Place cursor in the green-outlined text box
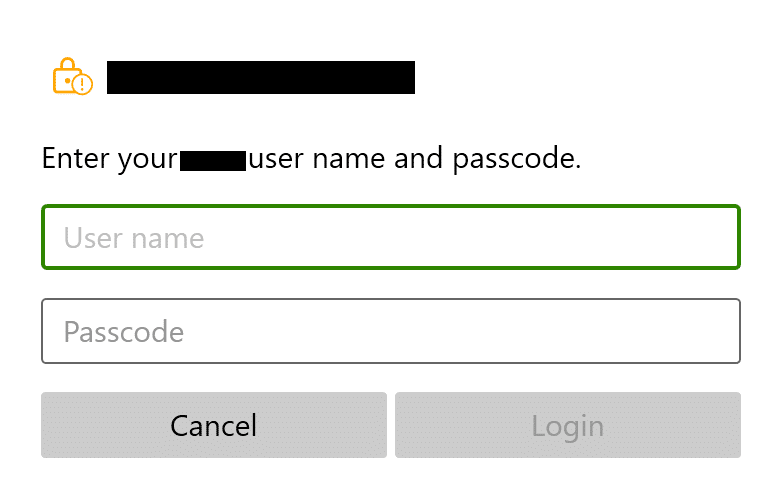 point(390,238)
